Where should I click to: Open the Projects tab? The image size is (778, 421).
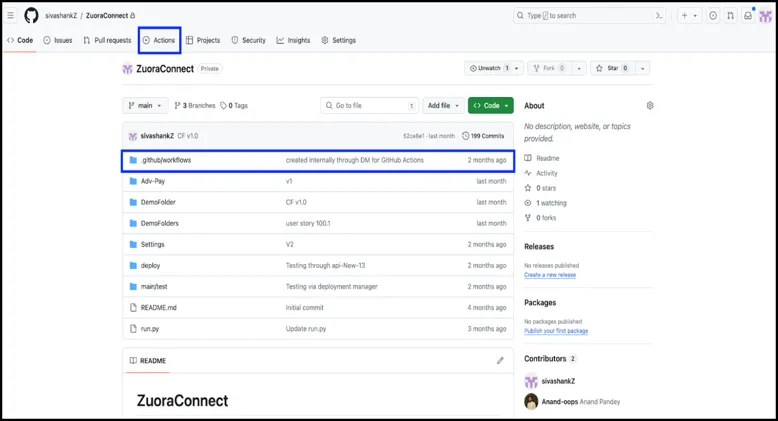pos(203,40)
